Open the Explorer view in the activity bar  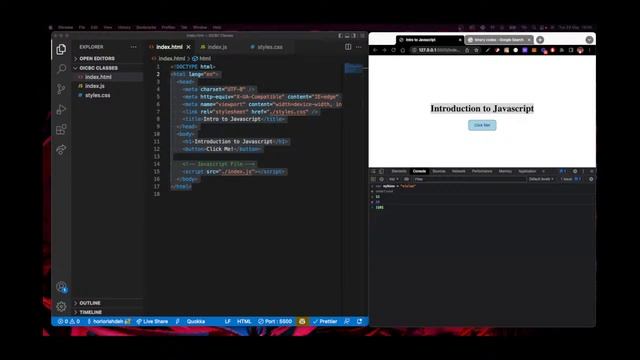click(61, 49)
